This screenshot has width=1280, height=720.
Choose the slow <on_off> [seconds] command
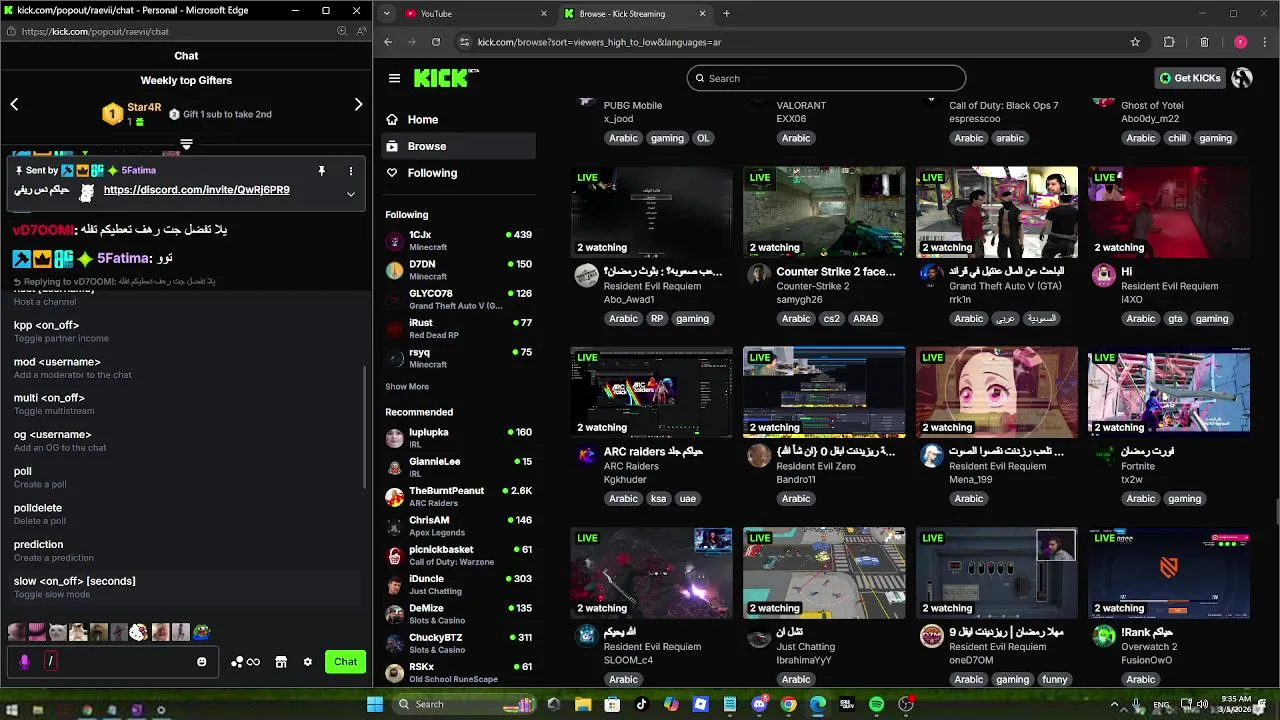pos(185,587)
